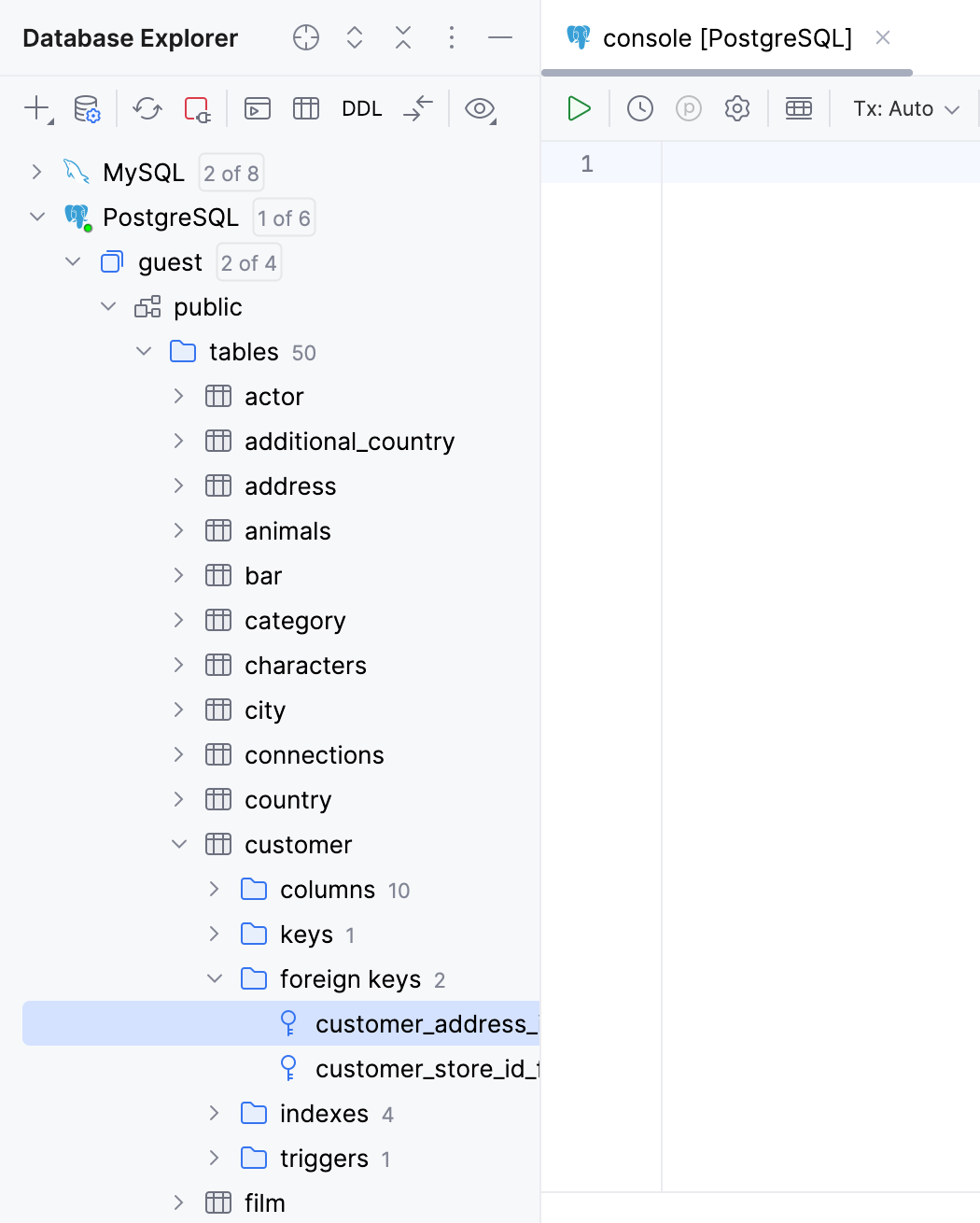Refresh the database connection
980x1223 pixels.
tap(147, 109)
